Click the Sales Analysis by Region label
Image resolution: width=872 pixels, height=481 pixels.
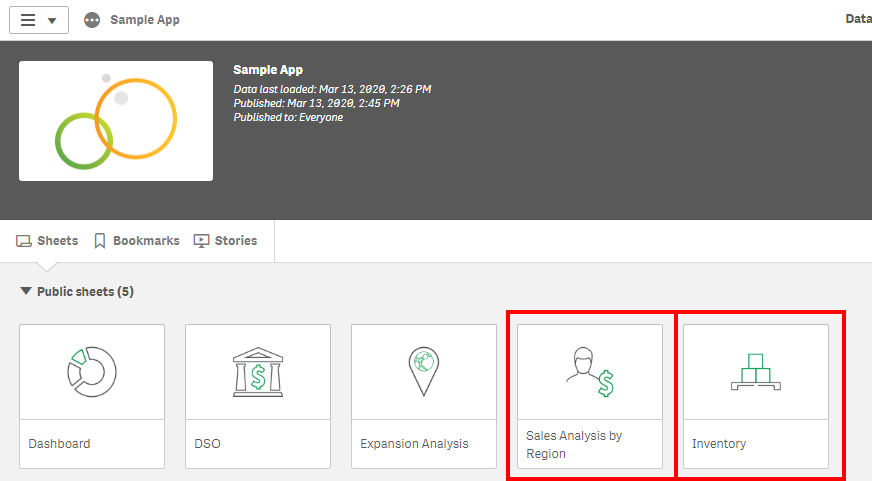click(x=574, y=444)
